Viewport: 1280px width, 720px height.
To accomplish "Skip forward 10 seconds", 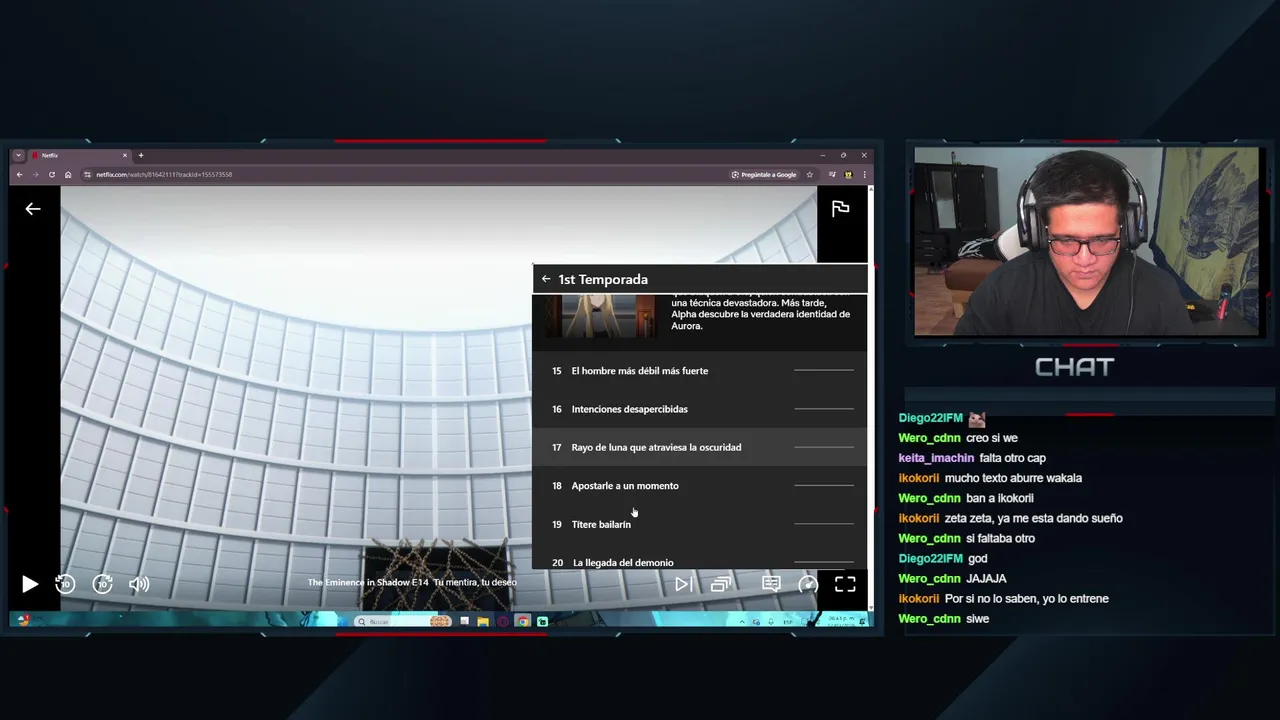I will pos(102,584).
